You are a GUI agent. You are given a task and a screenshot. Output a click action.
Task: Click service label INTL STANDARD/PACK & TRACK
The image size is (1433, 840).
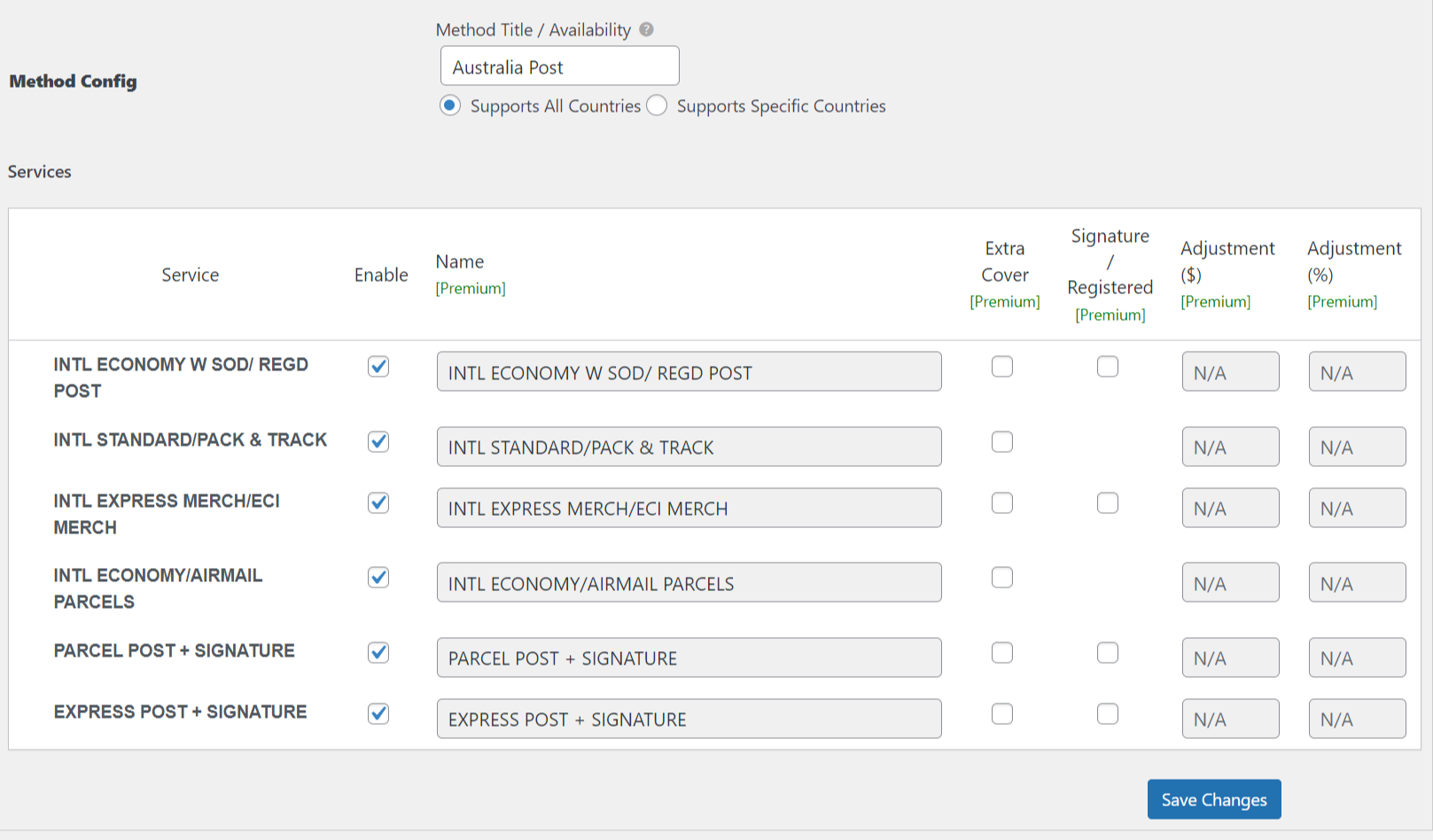191,440
